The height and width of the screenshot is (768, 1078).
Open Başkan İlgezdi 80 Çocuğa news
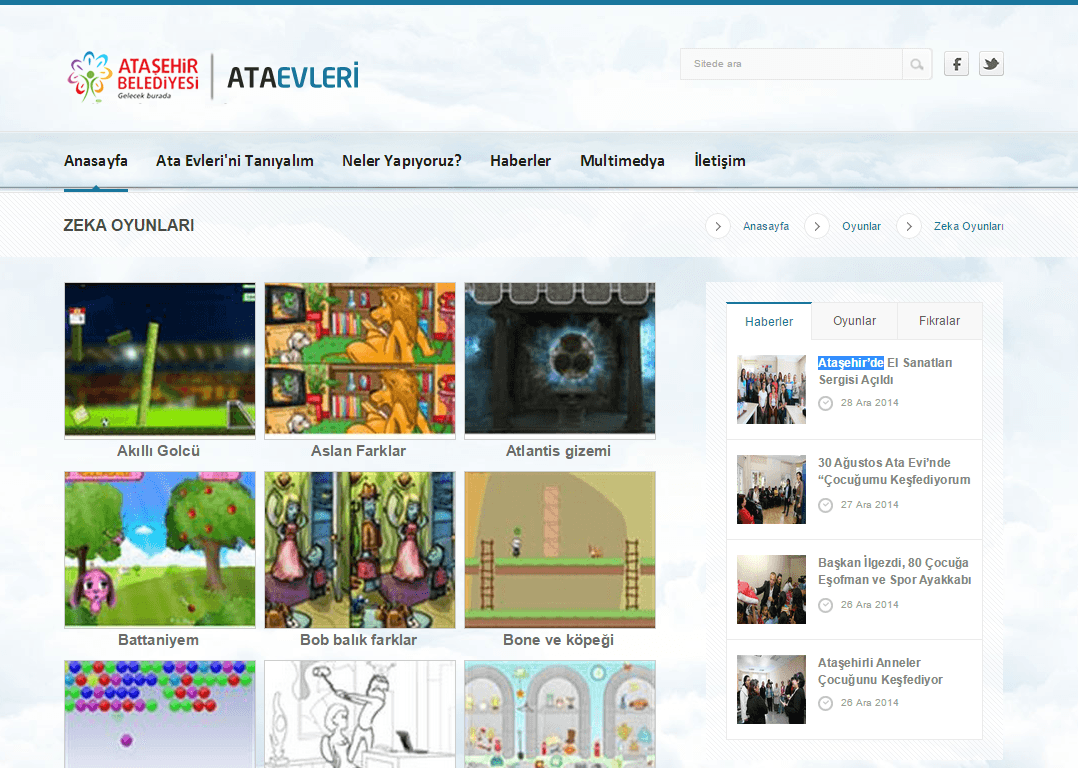[894, 571]
